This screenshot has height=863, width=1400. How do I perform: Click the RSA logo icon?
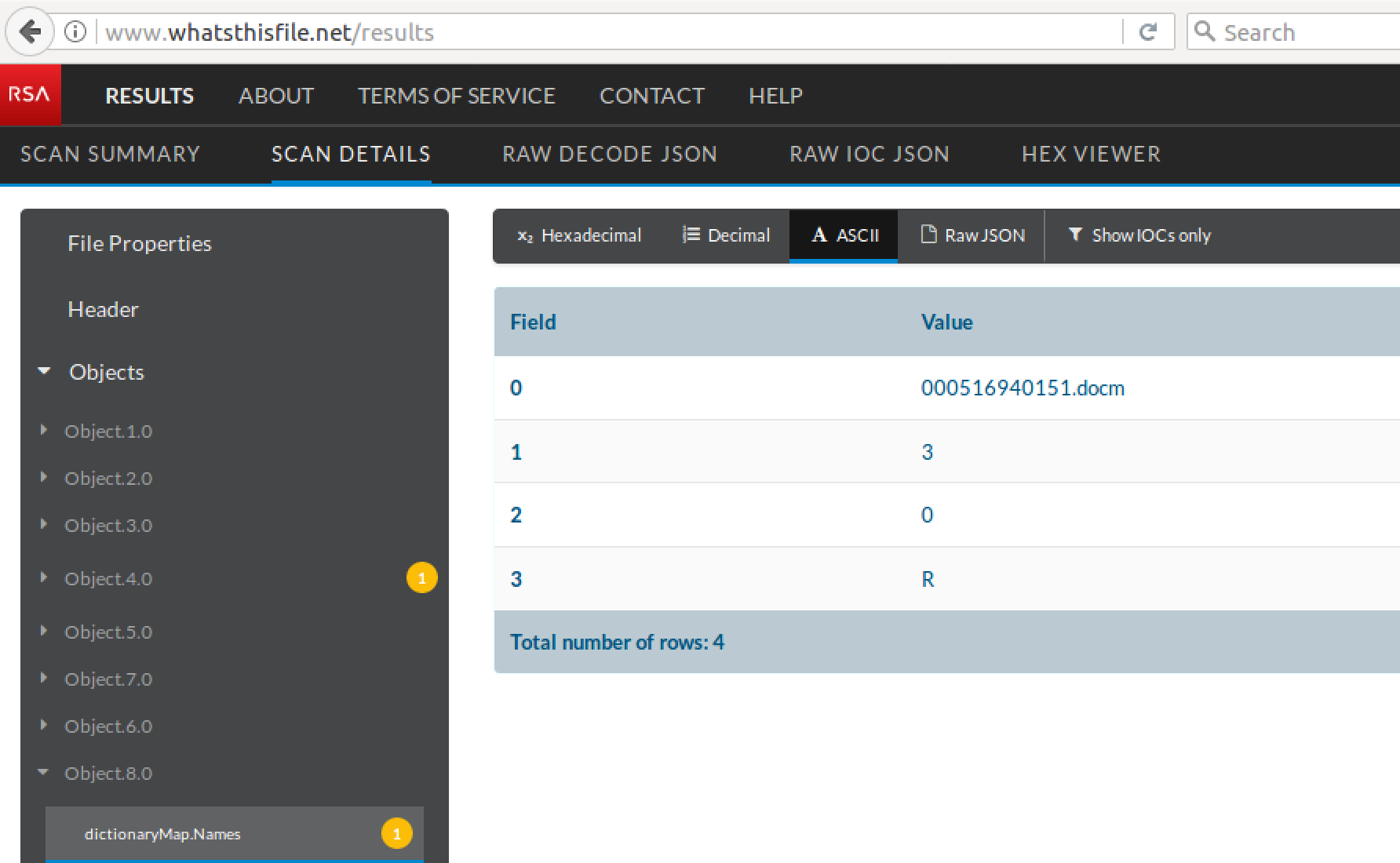click(30, 95)
